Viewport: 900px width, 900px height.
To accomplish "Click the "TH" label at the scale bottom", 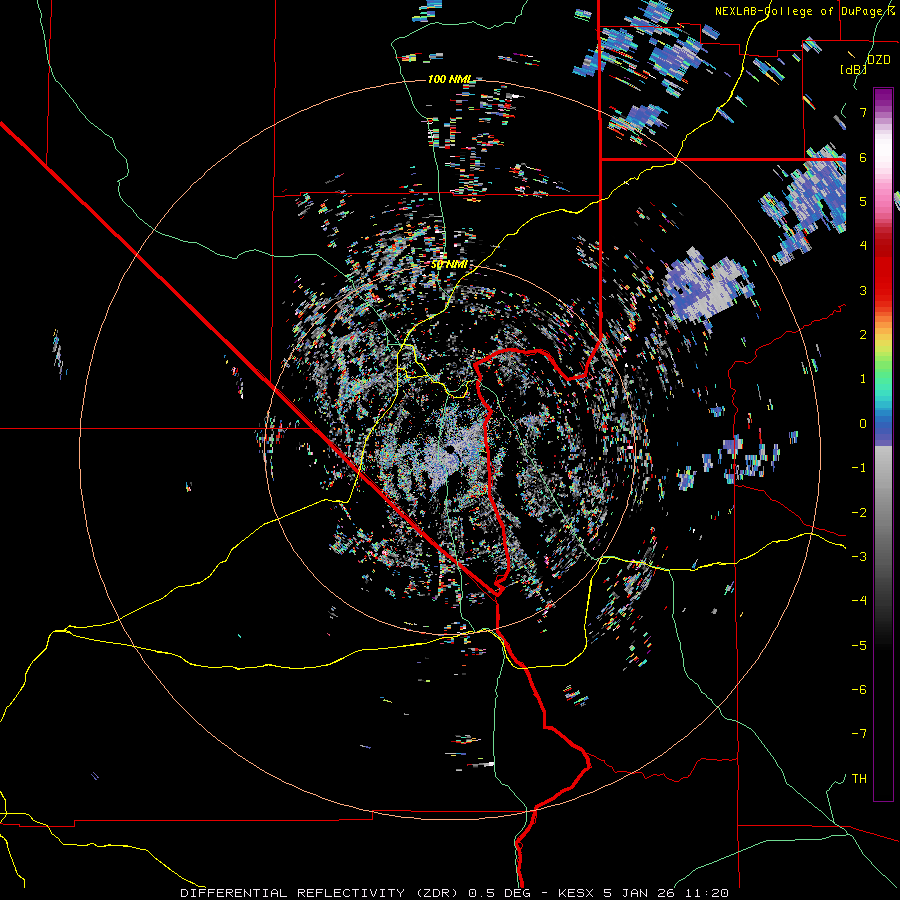I will (x=859, y=778).
